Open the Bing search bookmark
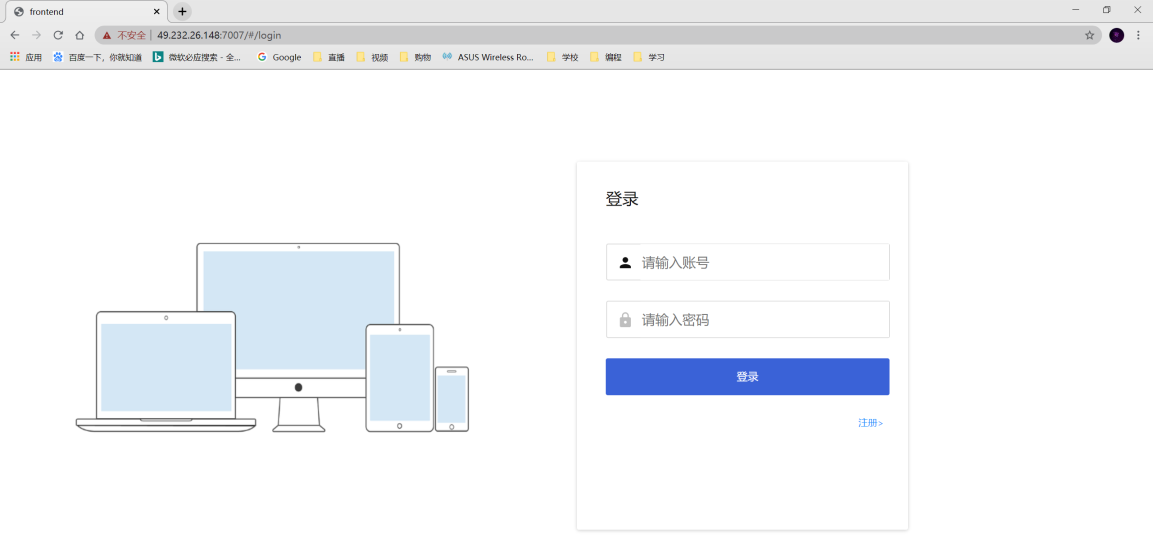 click(197, 57)
